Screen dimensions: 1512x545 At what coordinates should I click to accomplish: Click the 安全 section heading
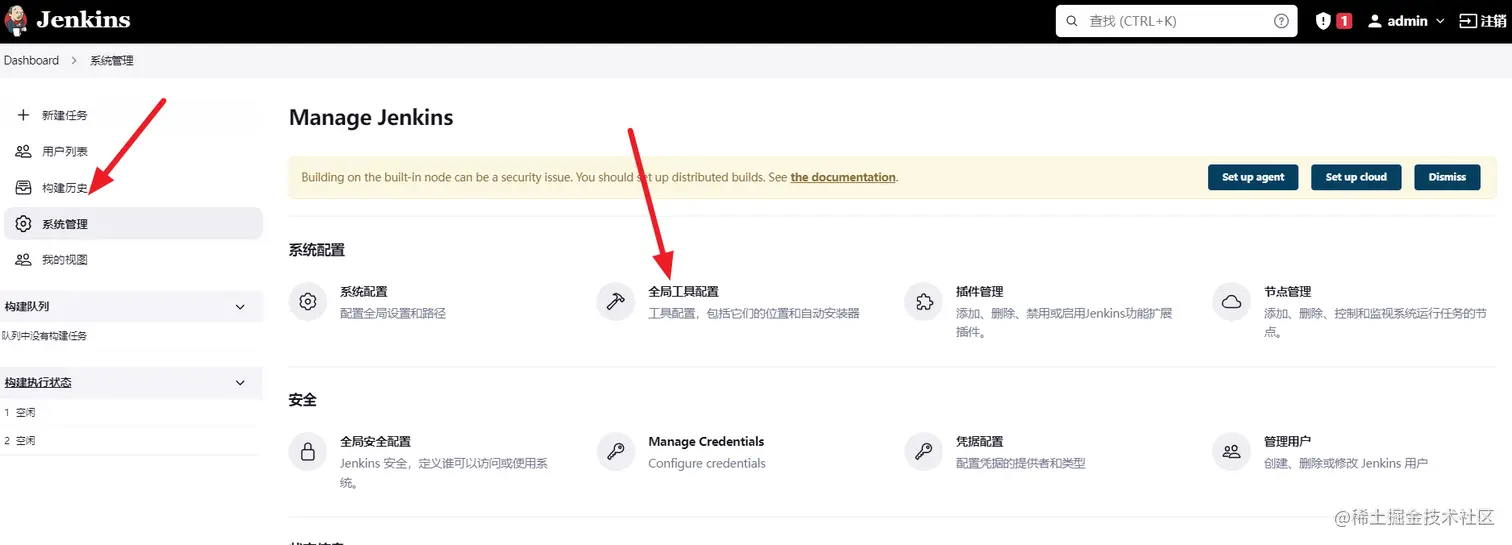pyautogui.click(x=302, y=400)
